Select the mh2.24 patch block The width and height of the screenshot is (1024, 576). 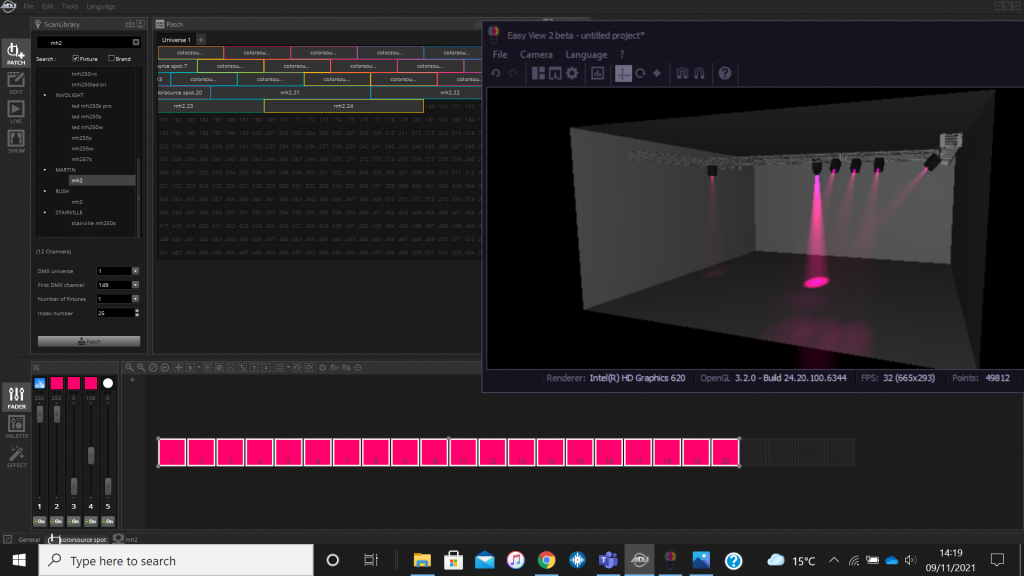tap(344, 106)
